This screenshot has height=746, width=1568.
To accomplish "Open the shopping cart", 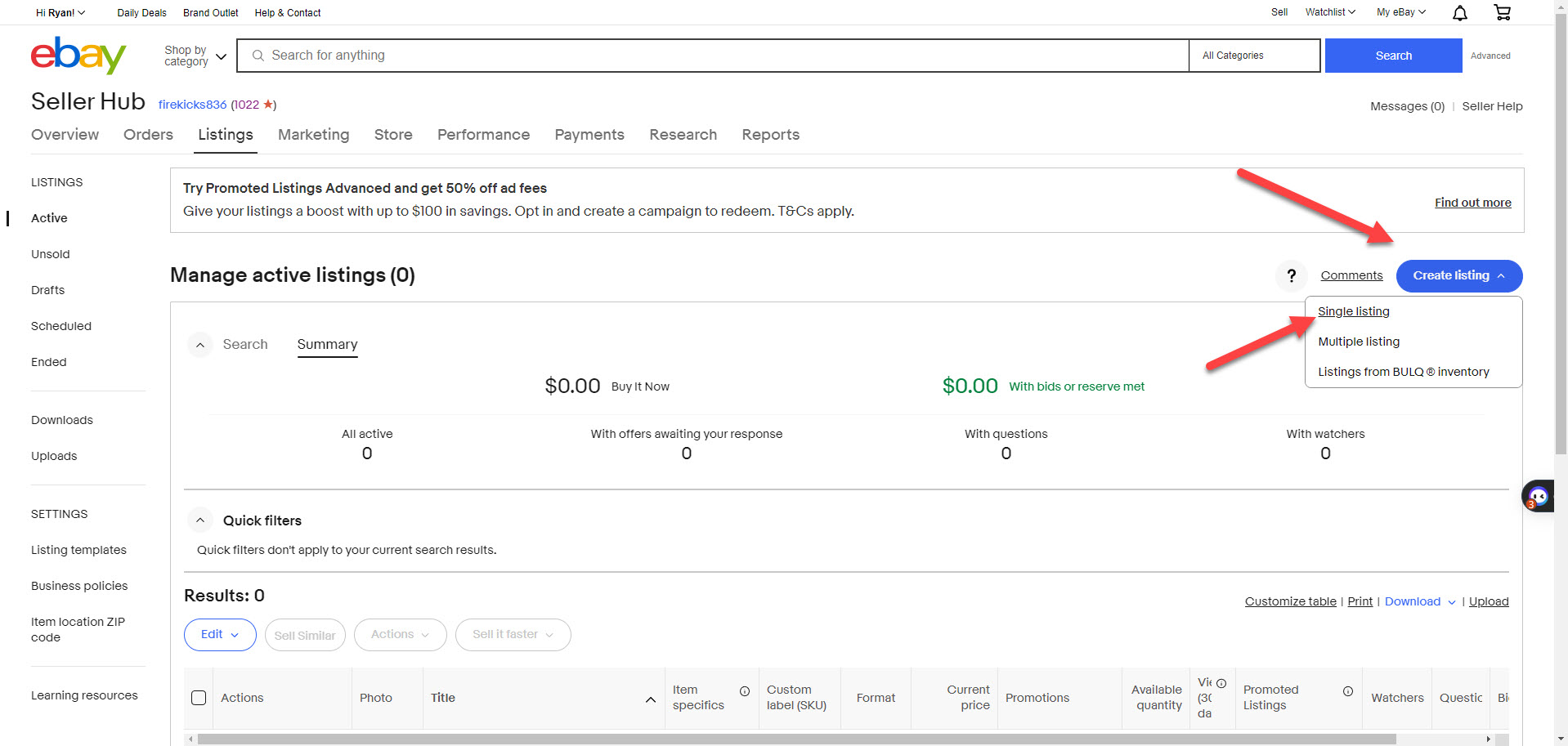I will pos(1502,12).
